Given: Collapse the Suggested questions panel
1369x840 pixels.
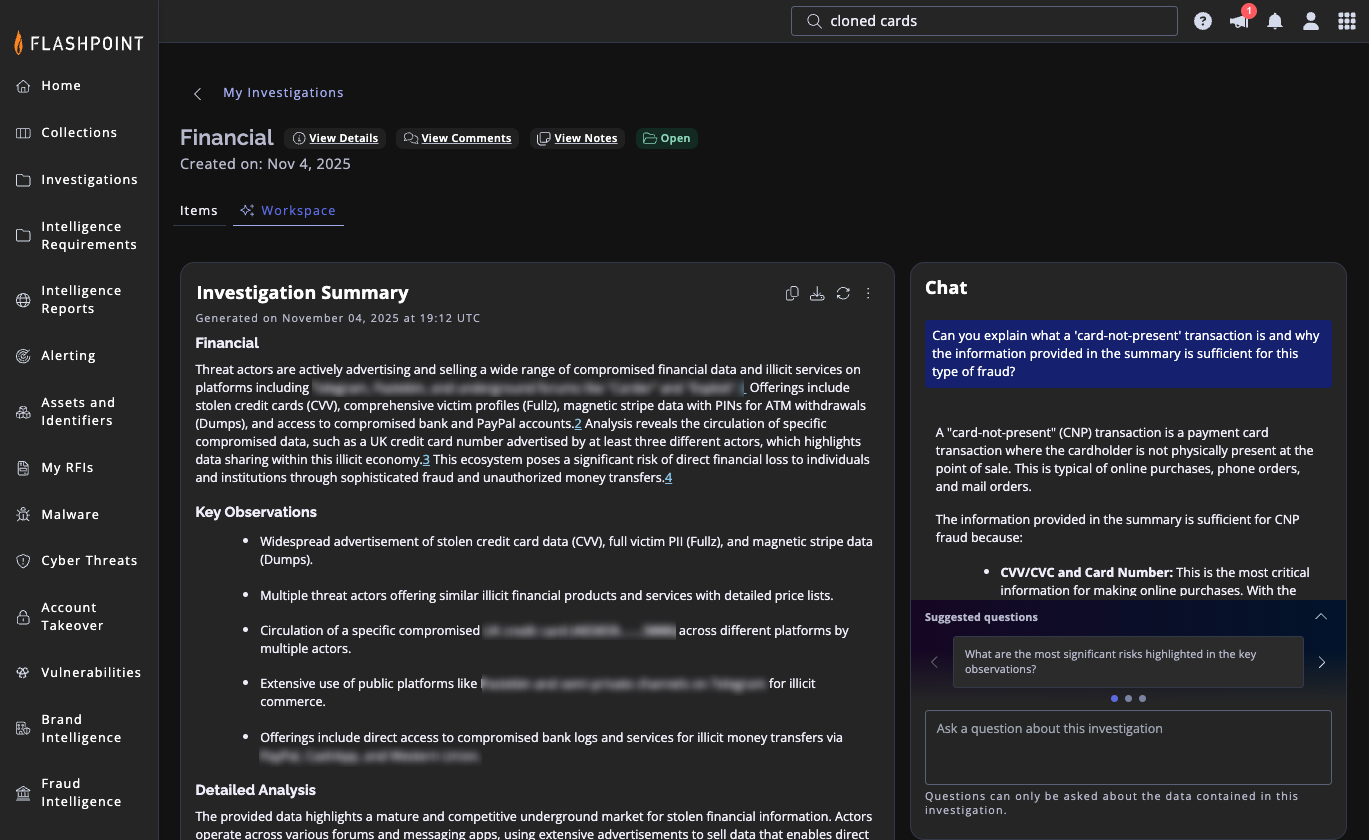Looking at the screenshot, I should (x=1321, y=617).
